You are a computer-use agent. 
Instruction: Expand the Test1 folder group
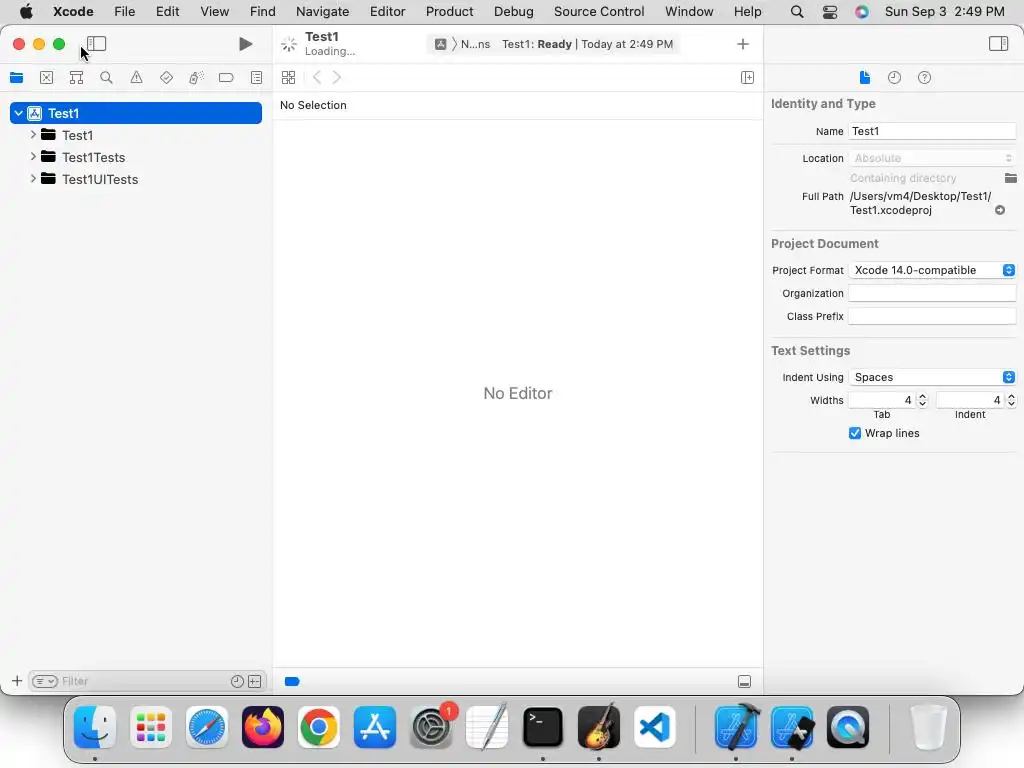(x=33, y=135)
